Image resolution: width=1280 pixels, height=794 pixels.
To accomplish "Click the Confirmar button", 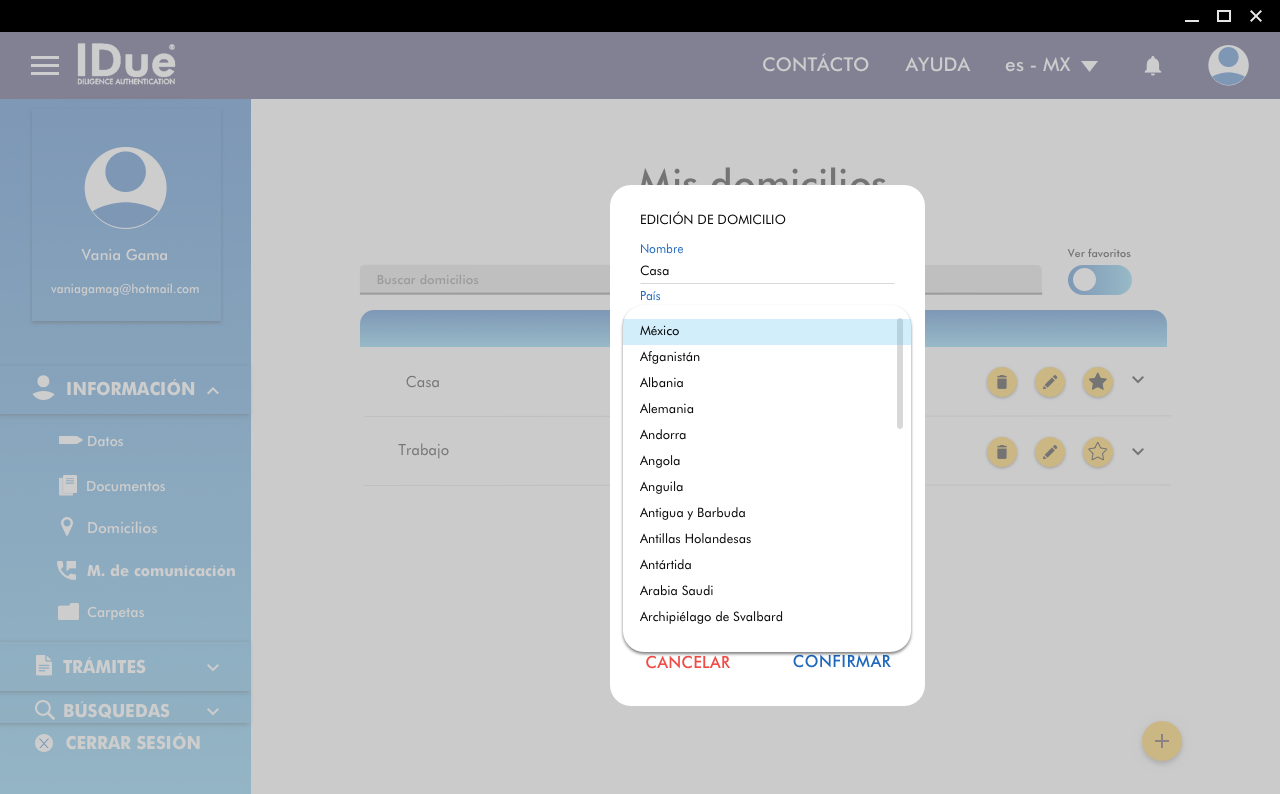I will 841,662.
